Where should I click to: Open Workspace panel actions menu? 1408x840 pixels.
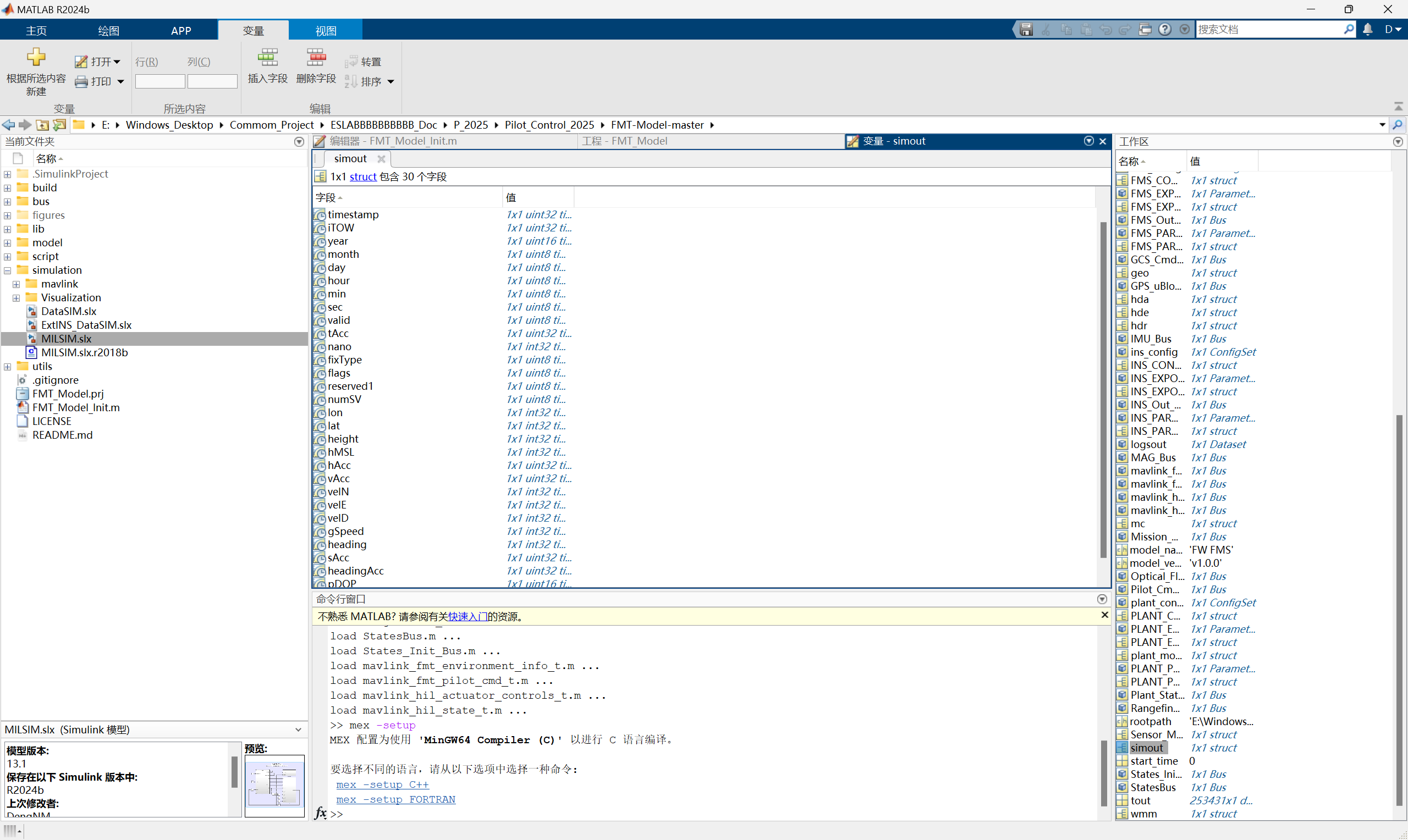coord(1398,142)
